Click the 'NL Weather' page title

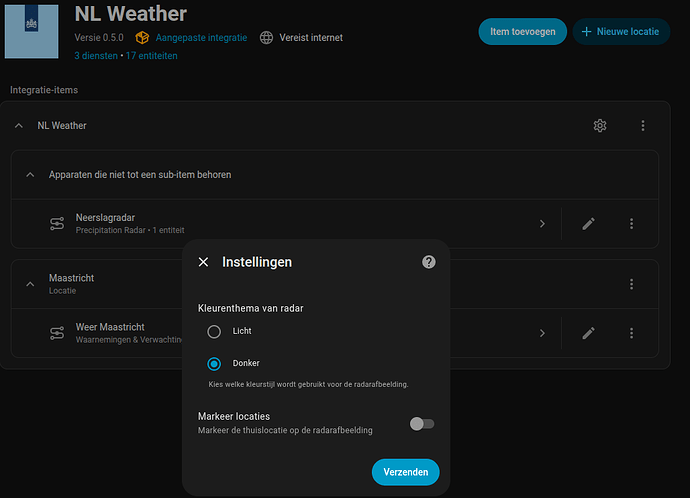131,14
